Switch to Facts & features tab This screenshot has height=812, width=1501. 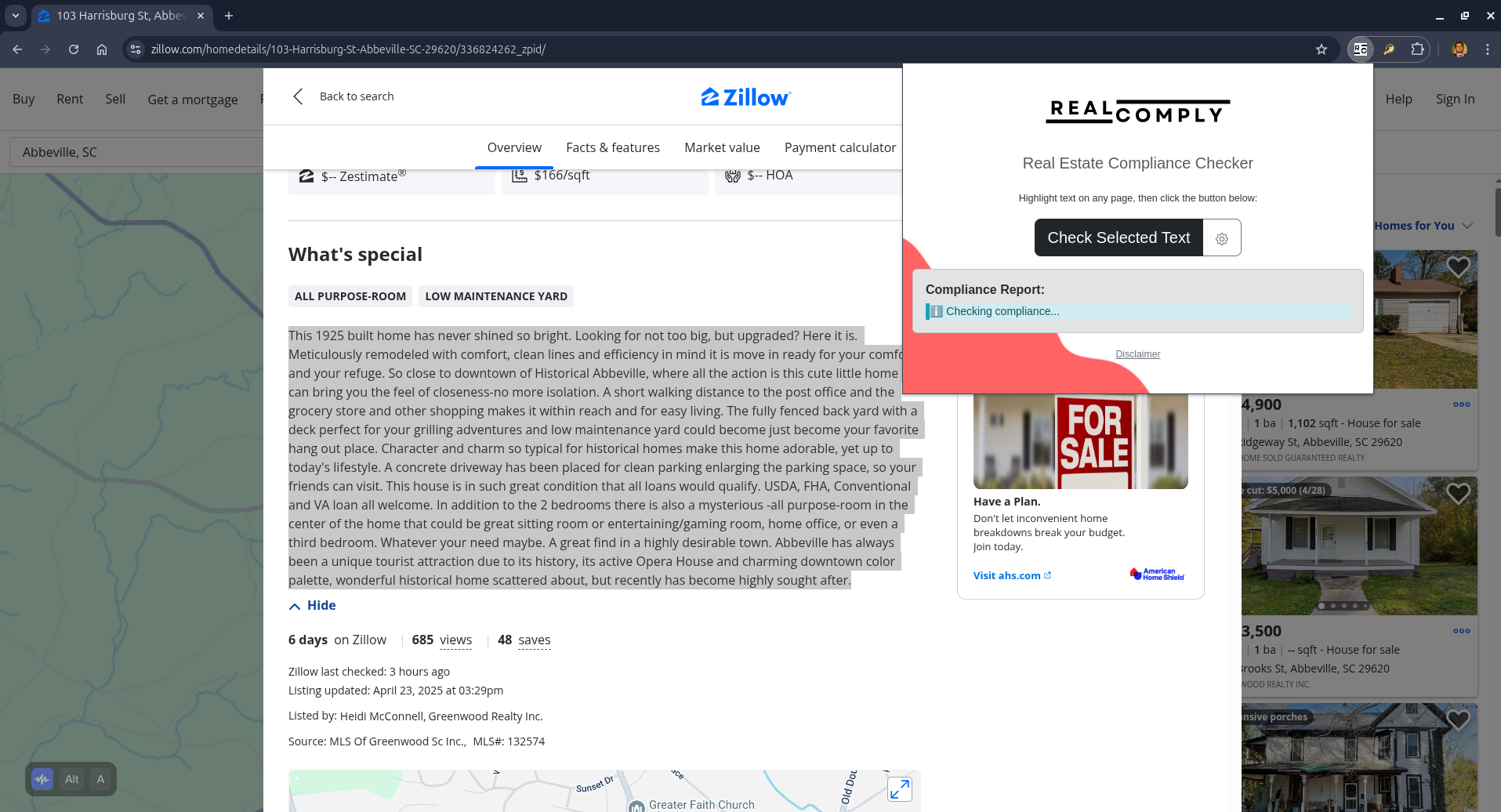tap(613, 147)
